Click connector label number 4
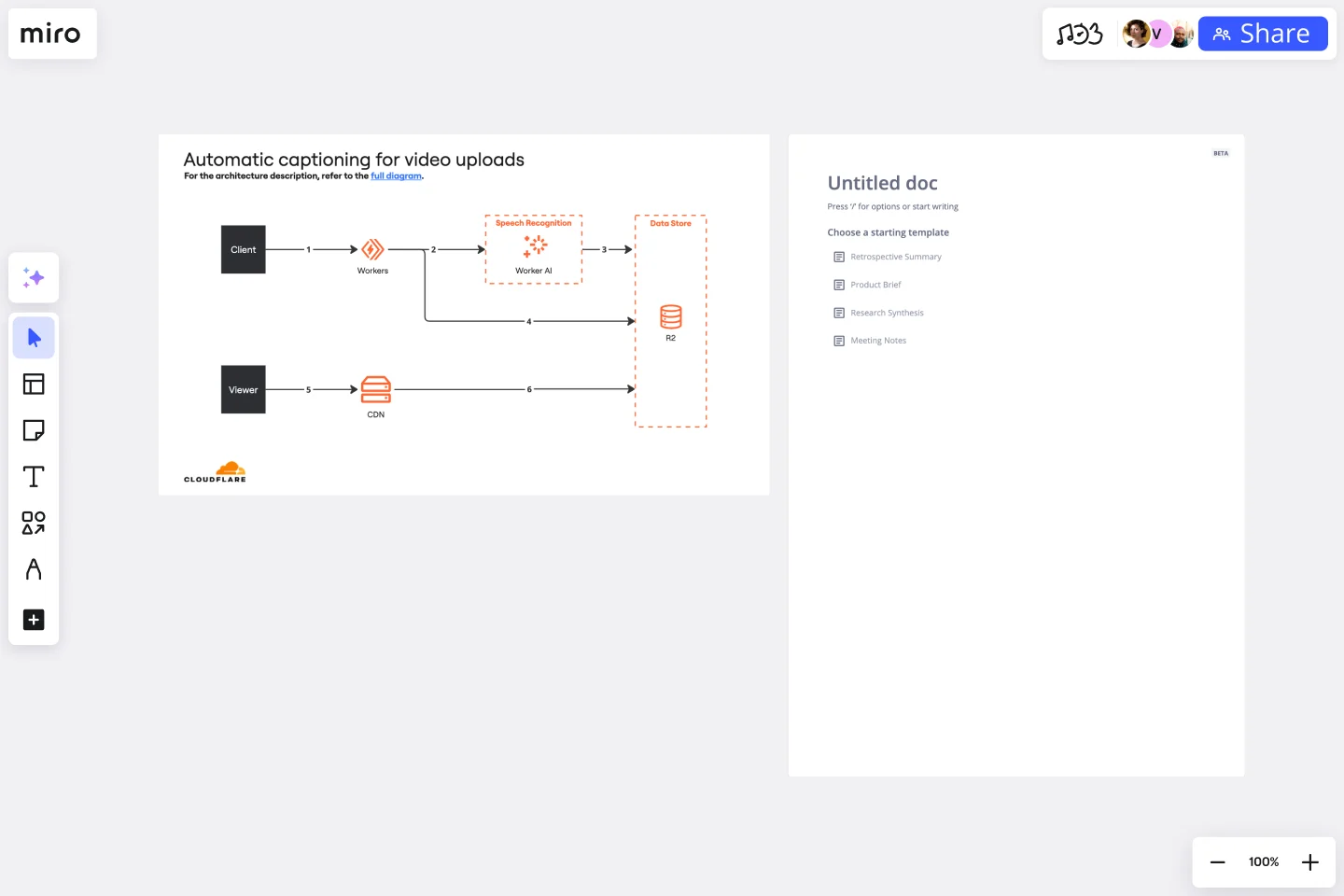1344x896 pixels. click(529, 321)
